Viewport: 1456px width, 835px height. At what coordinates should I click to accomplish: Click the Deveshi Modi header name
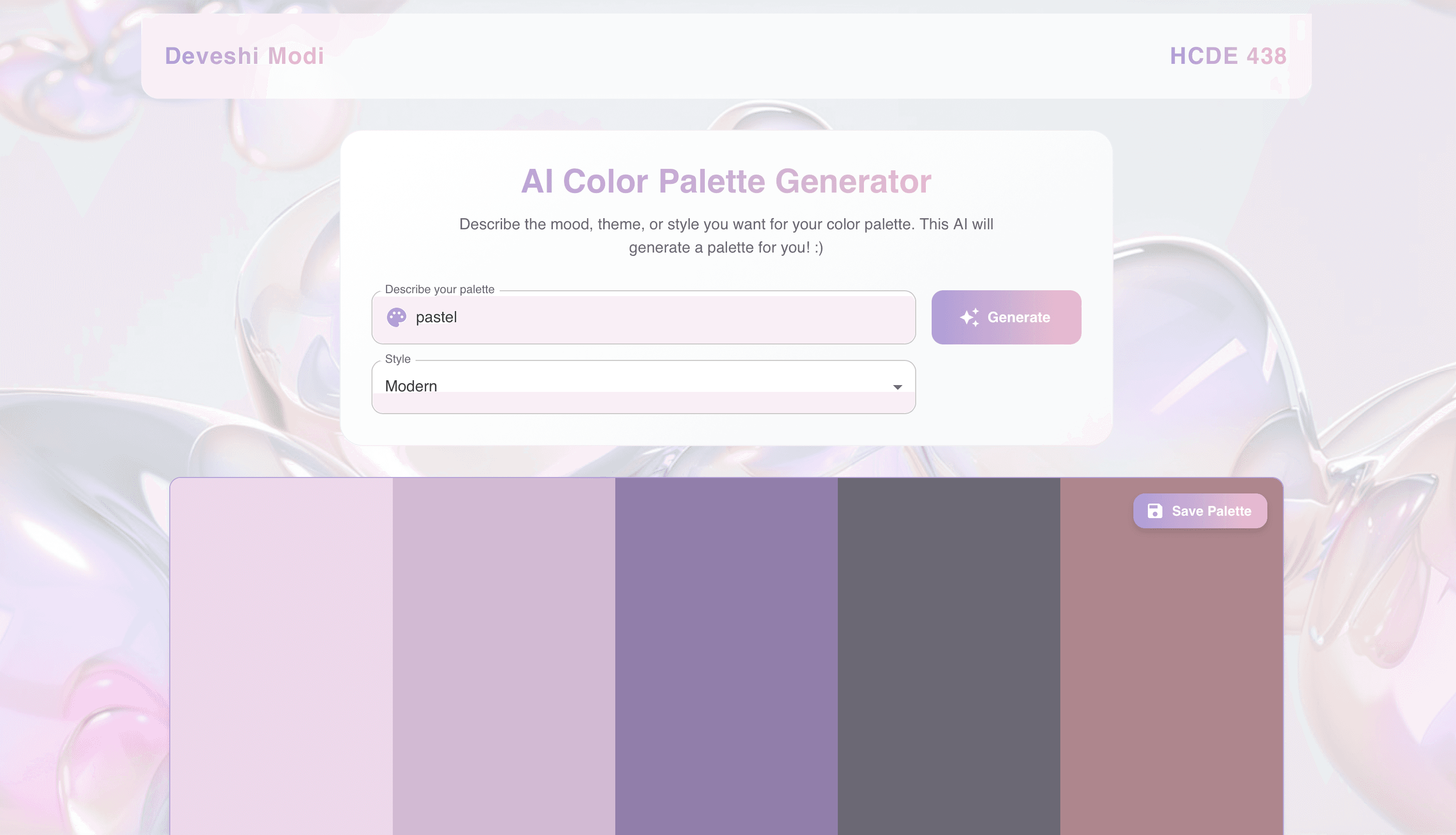point(245,56)
